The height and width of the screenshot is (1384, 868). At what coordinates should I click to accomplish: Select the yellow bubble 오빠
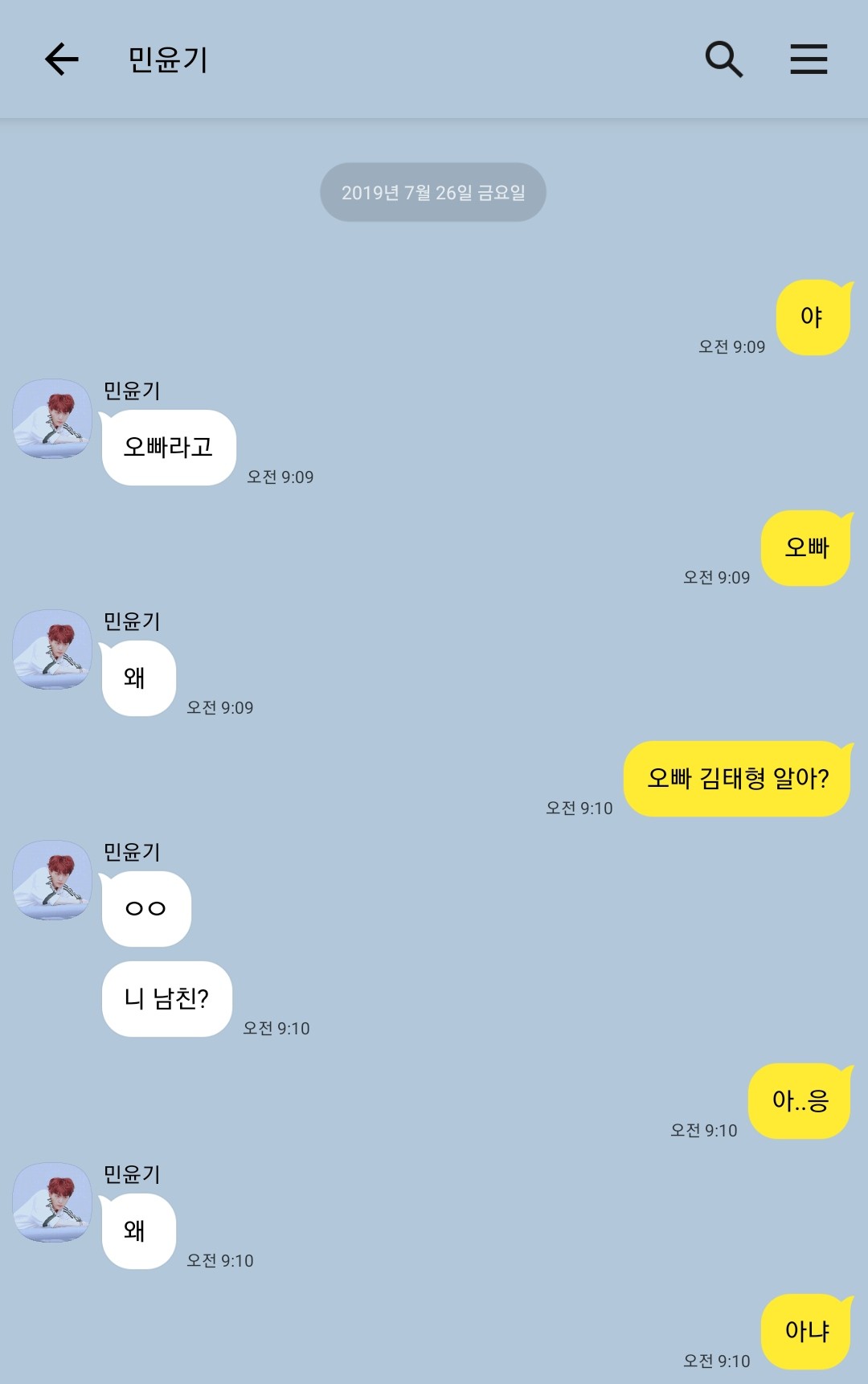click(805, 548)
